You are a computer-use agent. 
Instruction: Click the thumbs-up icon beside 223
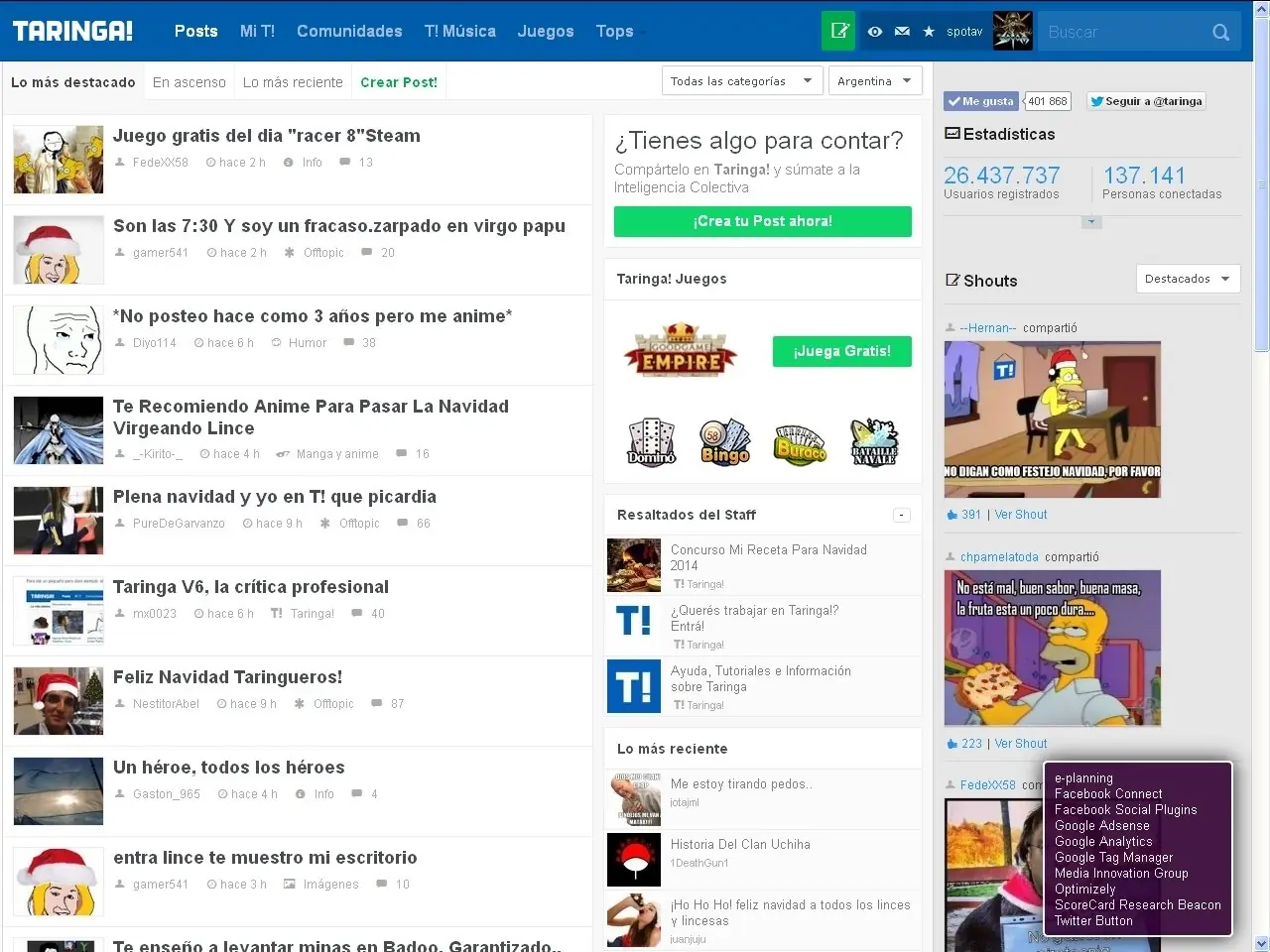952,744
